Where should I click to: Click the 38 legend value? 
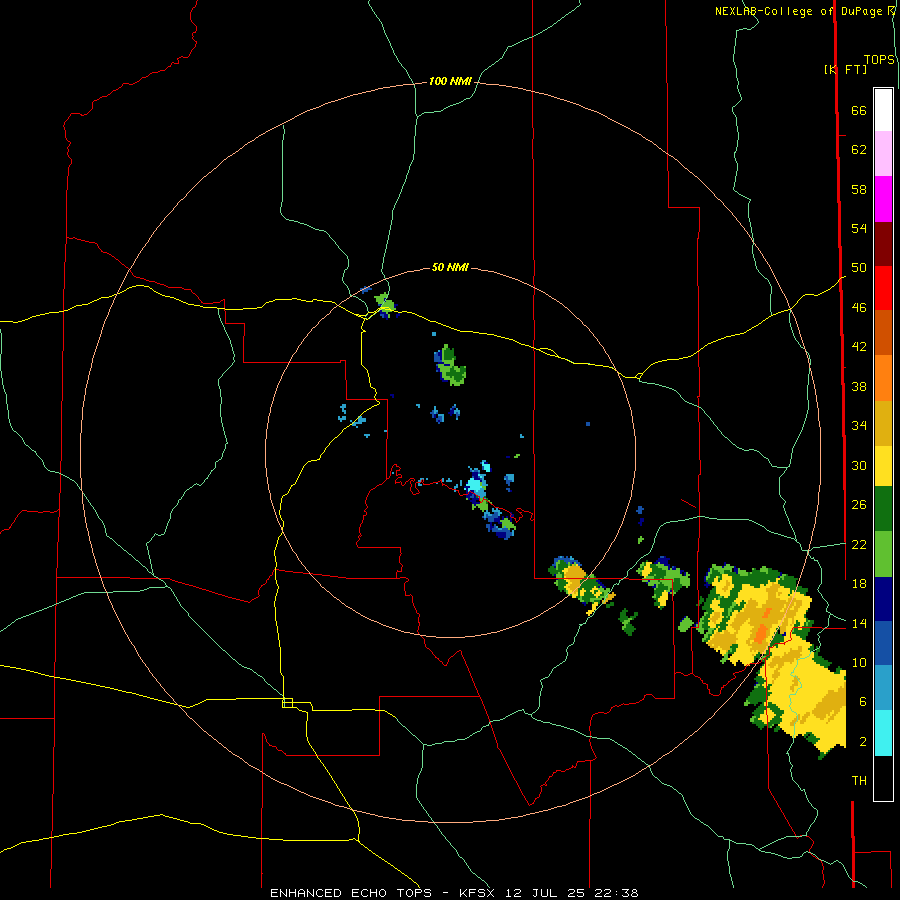pyautogui.click(x=859, y=386)
